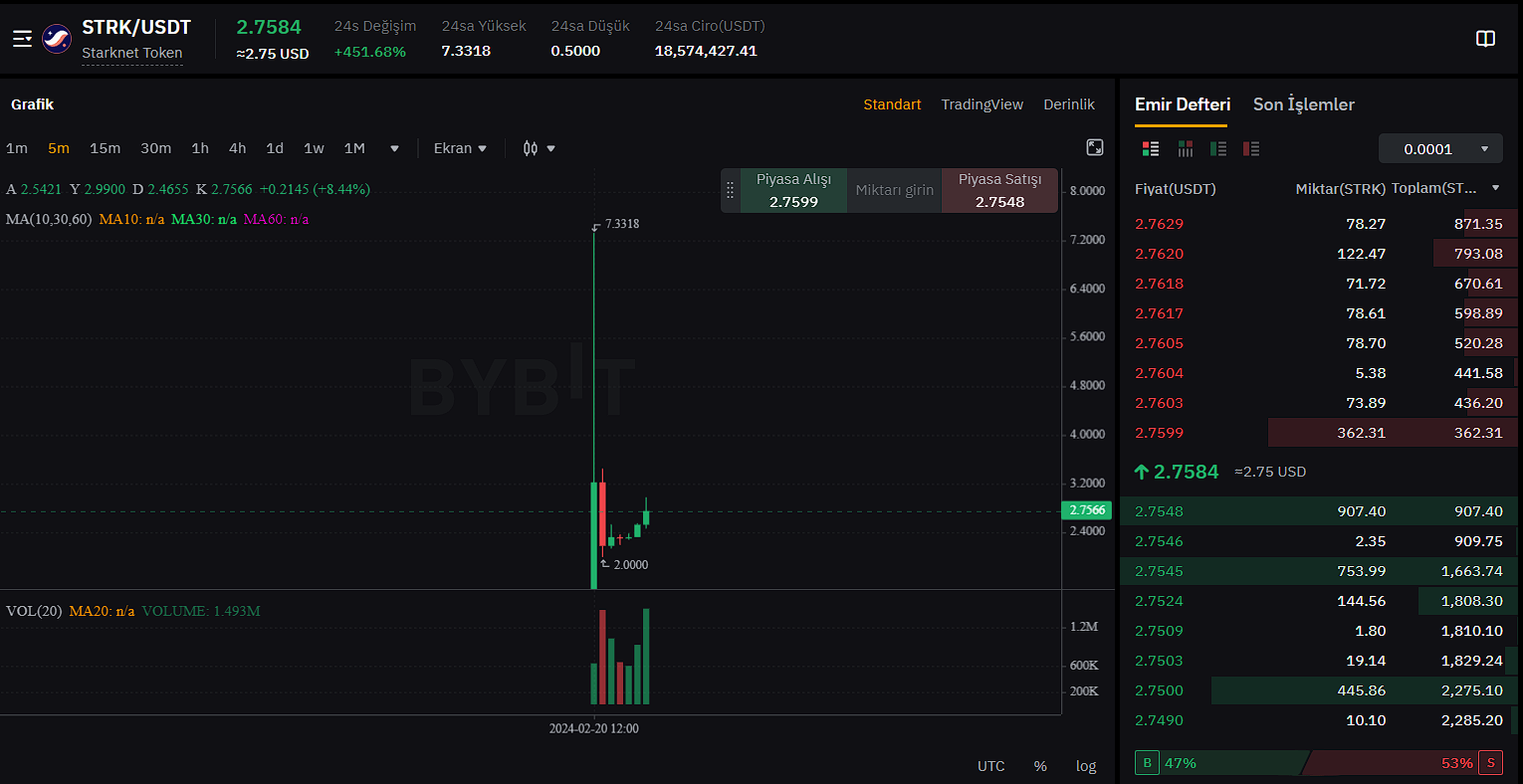Viewport: 1523px width, 784px height.
Task: Click Piyasa Satışı sell button at 2.7548
Action: [x=999, y=190]
